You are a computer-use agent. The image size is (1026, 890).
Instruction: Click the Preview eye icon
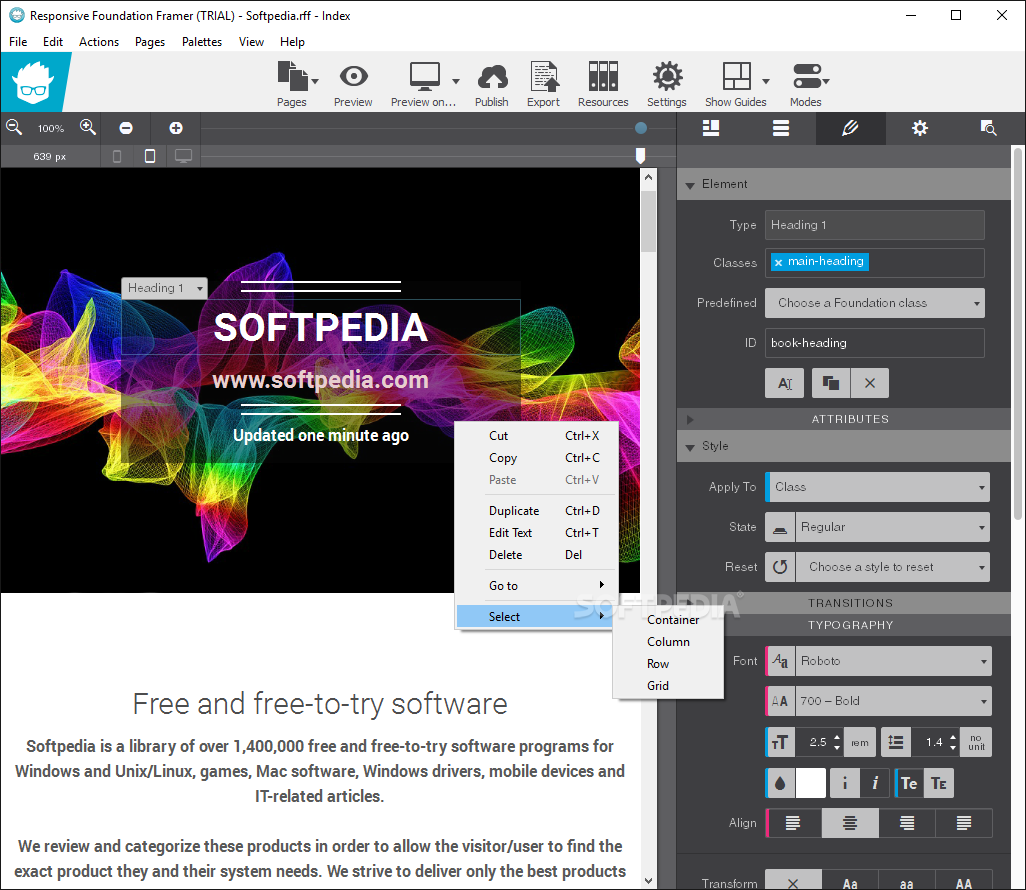point(353,77)
